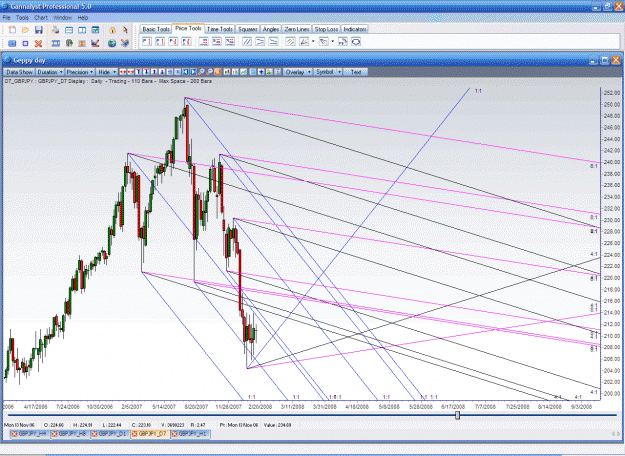Click the orange square icon after the magnifiers

tap(217, 72)
